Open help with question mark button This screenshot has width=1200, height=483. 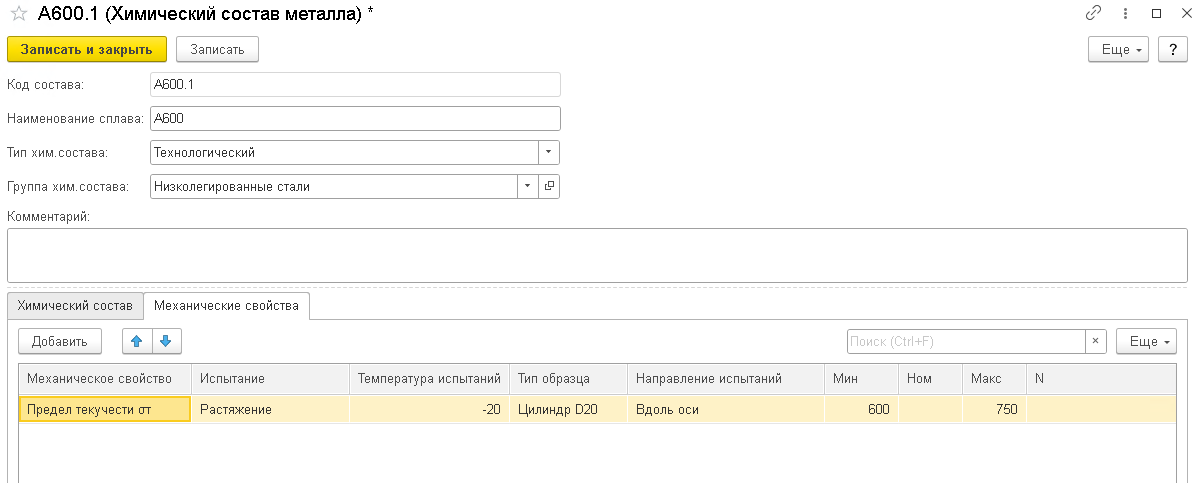coord(1173,49)
